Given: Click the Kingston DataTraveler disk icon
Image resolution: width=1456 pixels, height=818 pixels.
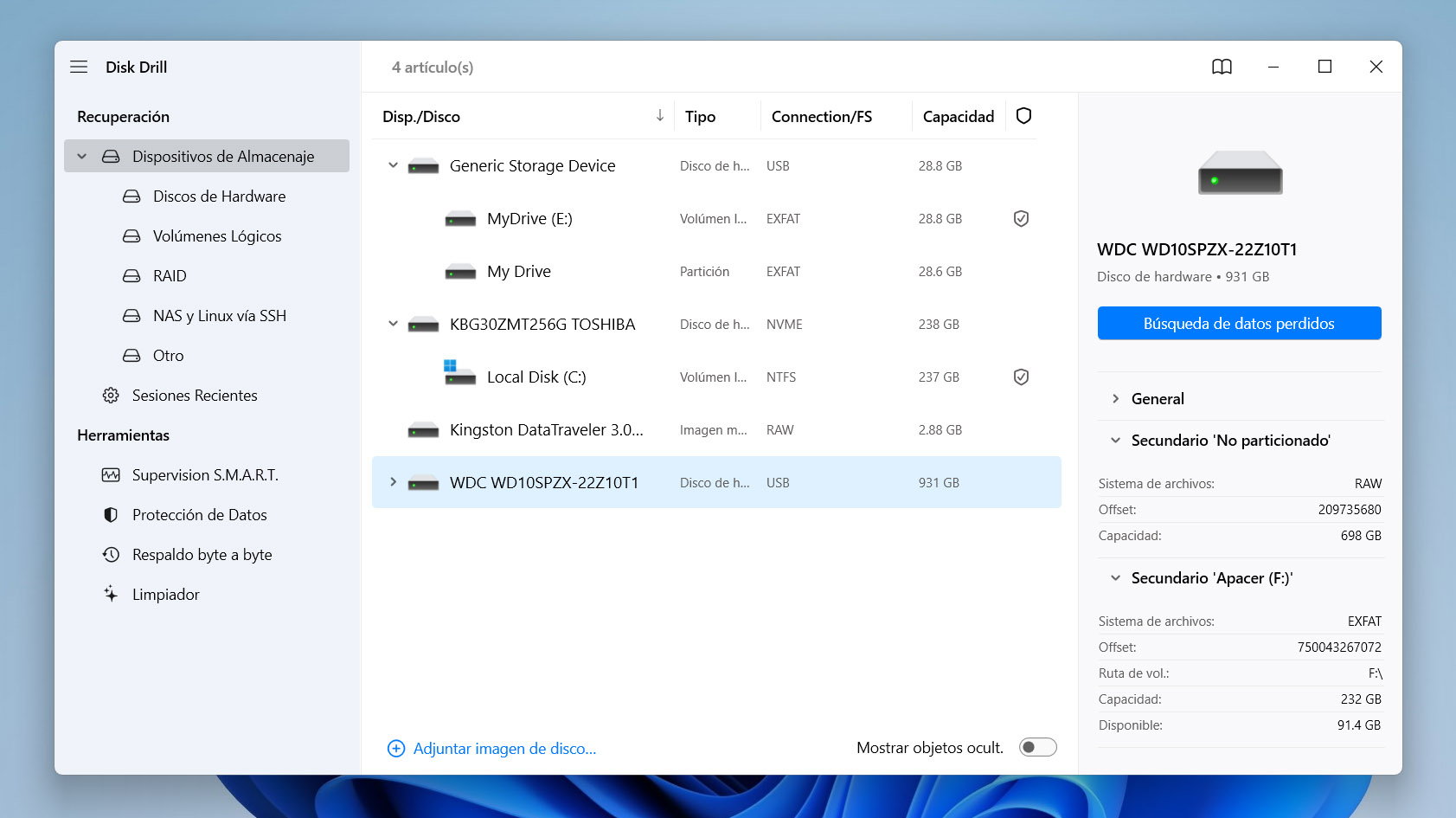Looking at the screenshot, I should (x=423, y=430).
